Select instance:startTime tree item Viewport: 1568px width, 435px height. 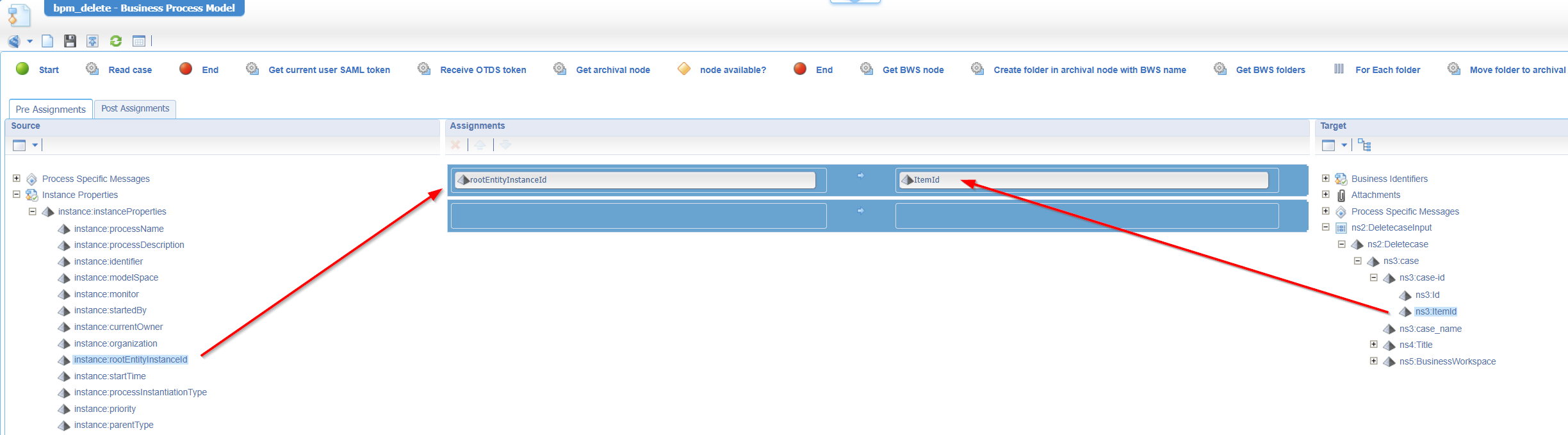(x=110, y=376)
